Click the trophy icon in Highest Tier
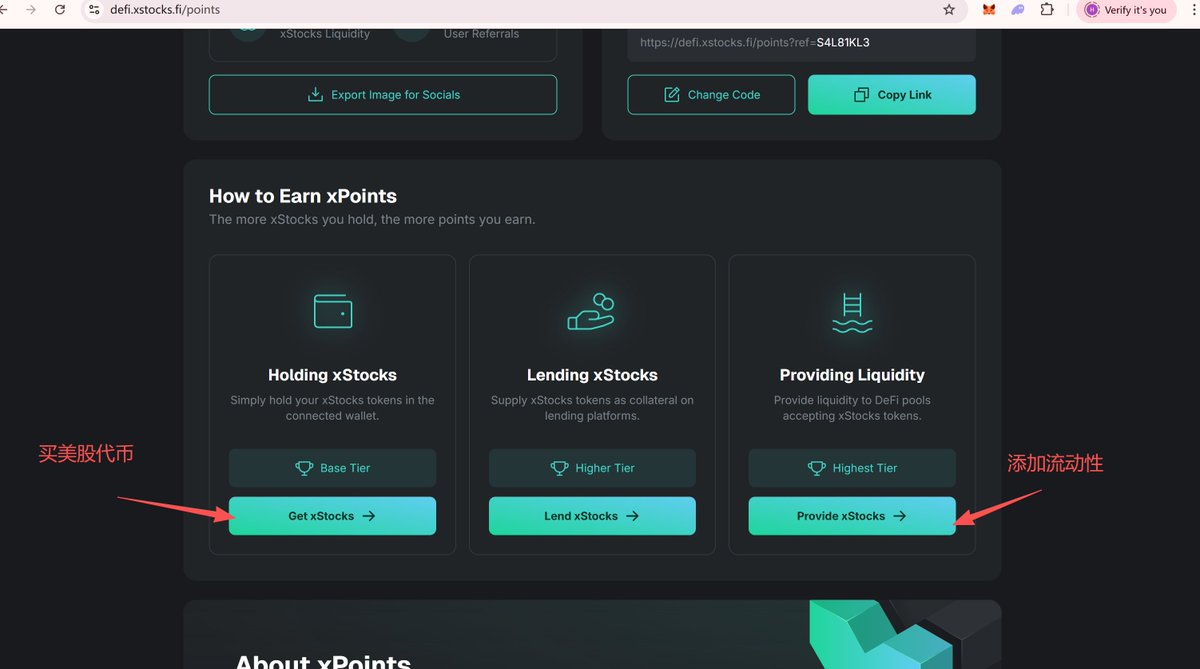This screenshot has height=669, width=1200. (817, 468)
